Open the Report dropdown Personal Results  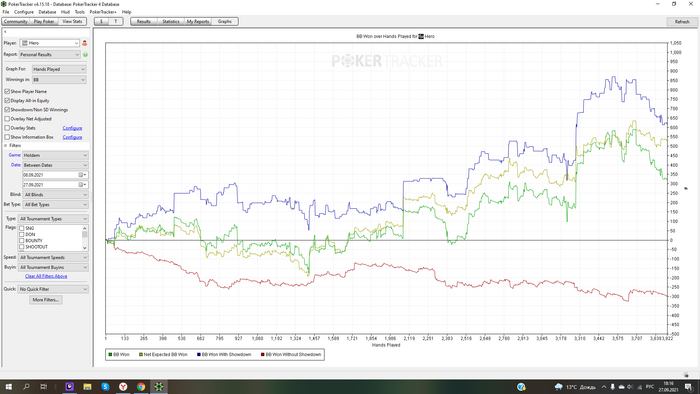[50, 54]
